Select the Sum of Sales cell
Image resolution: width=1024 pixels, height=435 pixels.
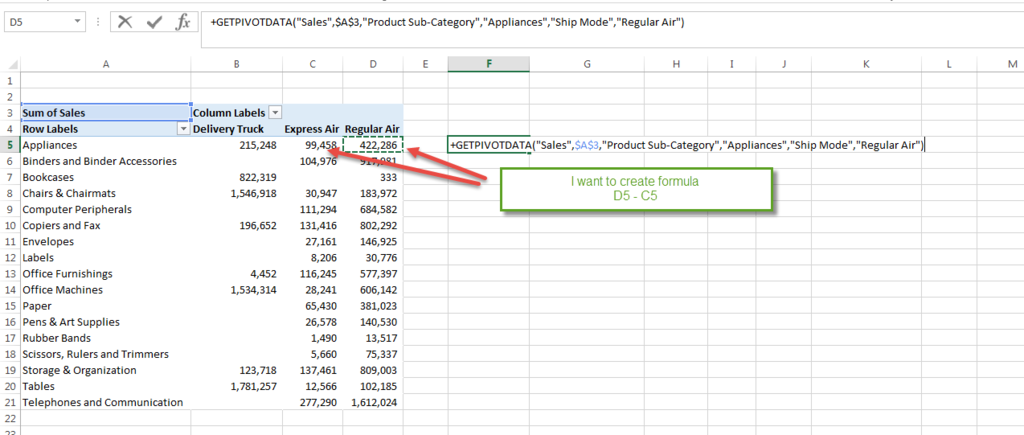point(106,113)
